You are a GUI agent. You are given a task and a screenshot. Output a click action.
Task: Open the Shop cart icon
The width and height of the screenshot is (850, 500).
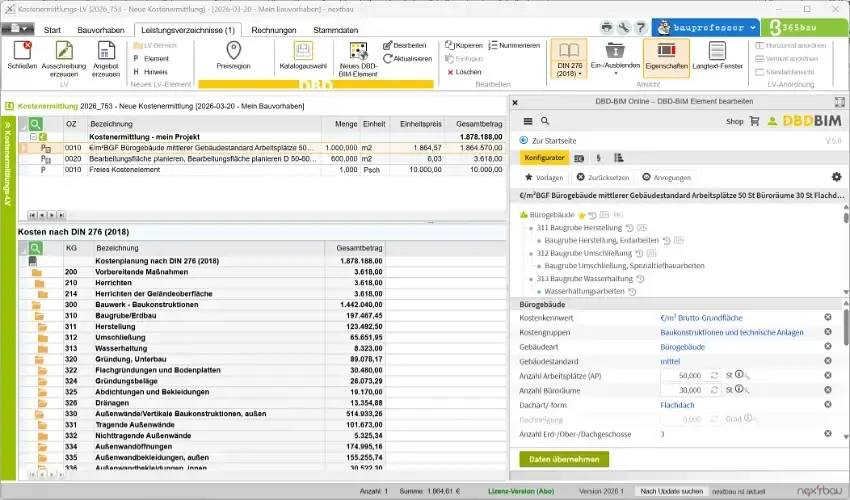tap(754, 121)
